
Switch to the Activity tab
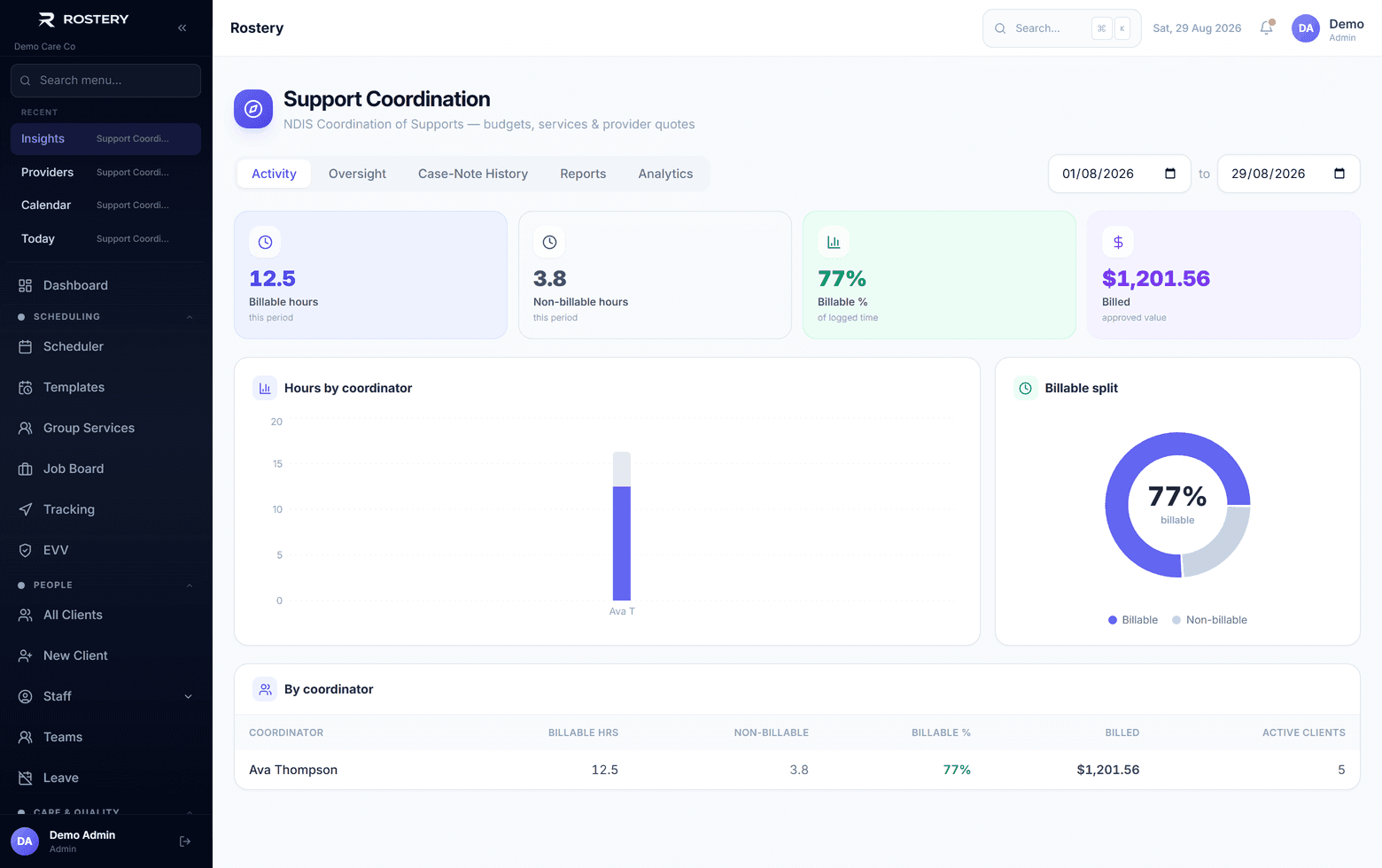tap(274, 174)
